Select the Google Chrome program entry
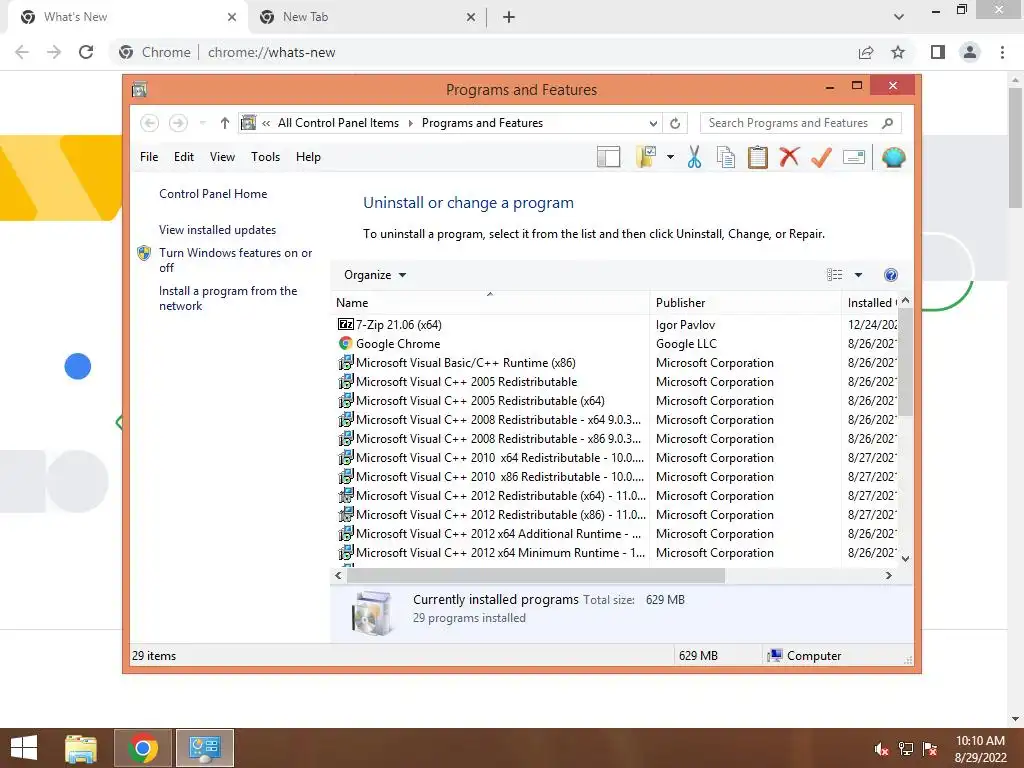The width and height of the screenshot is (1024, 768). 398,344
